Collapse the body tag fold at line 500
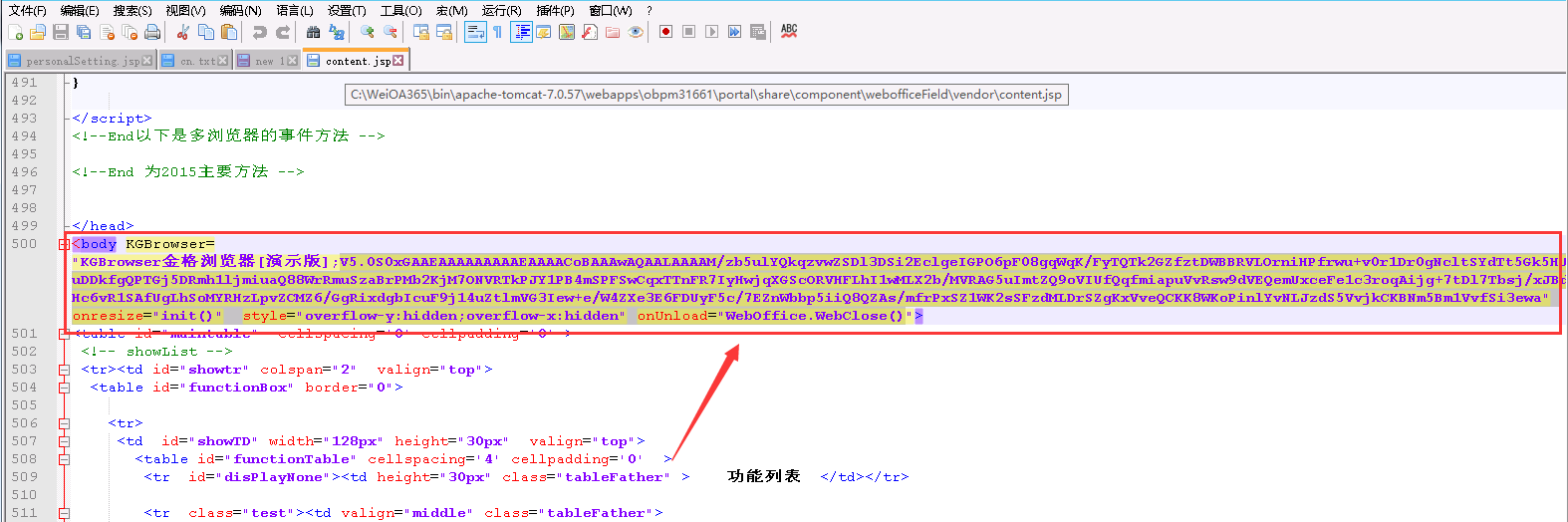This screenshot has width=1568, height=522. (x=64, y=244)
